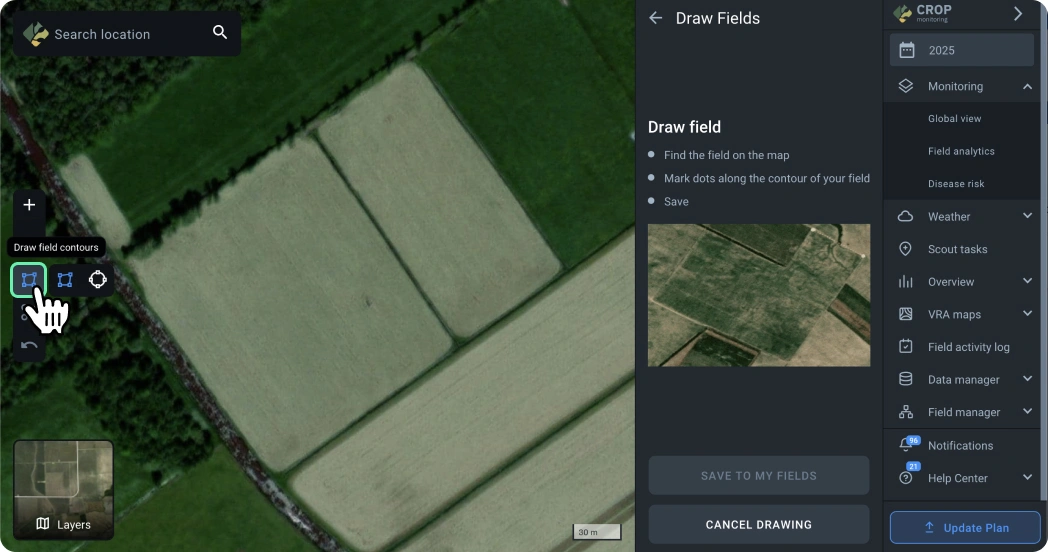
Task: Open the Layers map thumbnail
Action: tap(63, 490)
